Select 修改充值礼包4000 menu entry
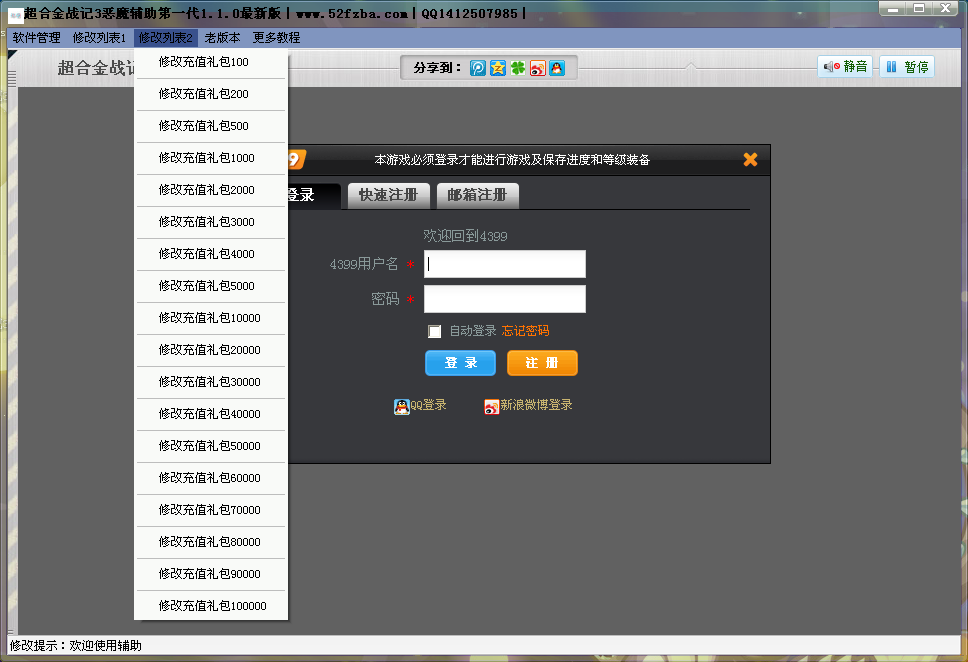This screenshot has width=968, height=662. (211, 254)
